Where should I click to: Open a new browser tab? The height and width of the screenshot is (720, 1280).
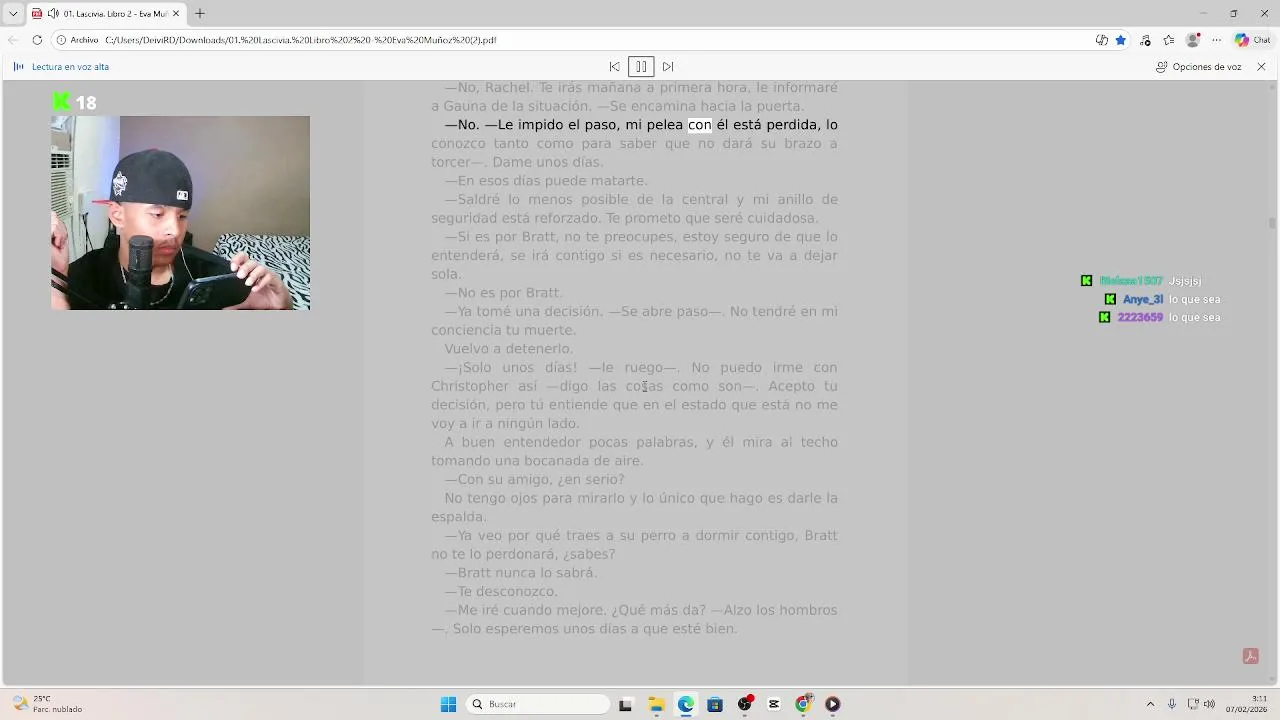tap(200, 14)
